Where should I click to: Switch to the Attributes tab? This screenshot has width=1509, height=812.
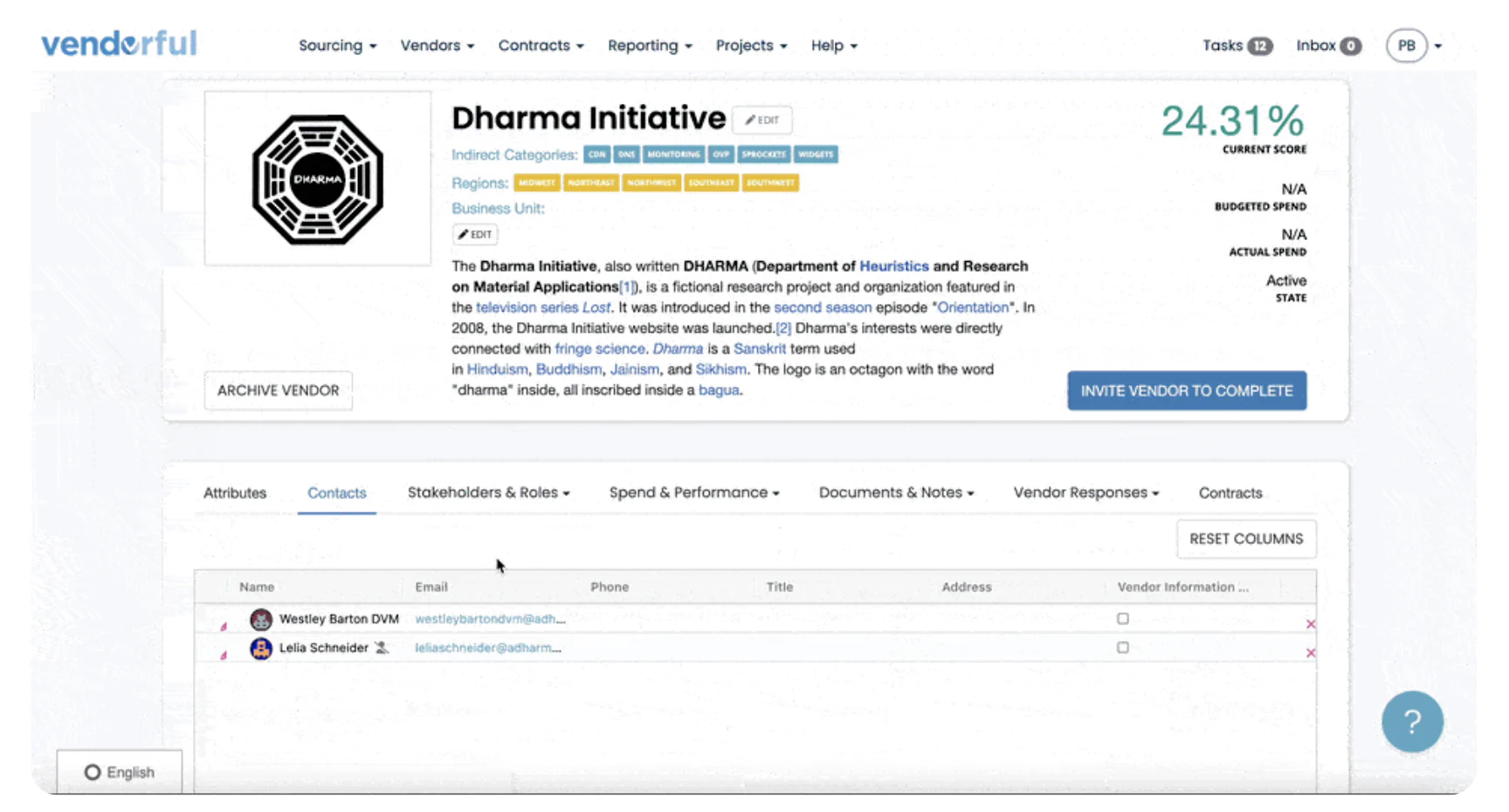[235, 493]
